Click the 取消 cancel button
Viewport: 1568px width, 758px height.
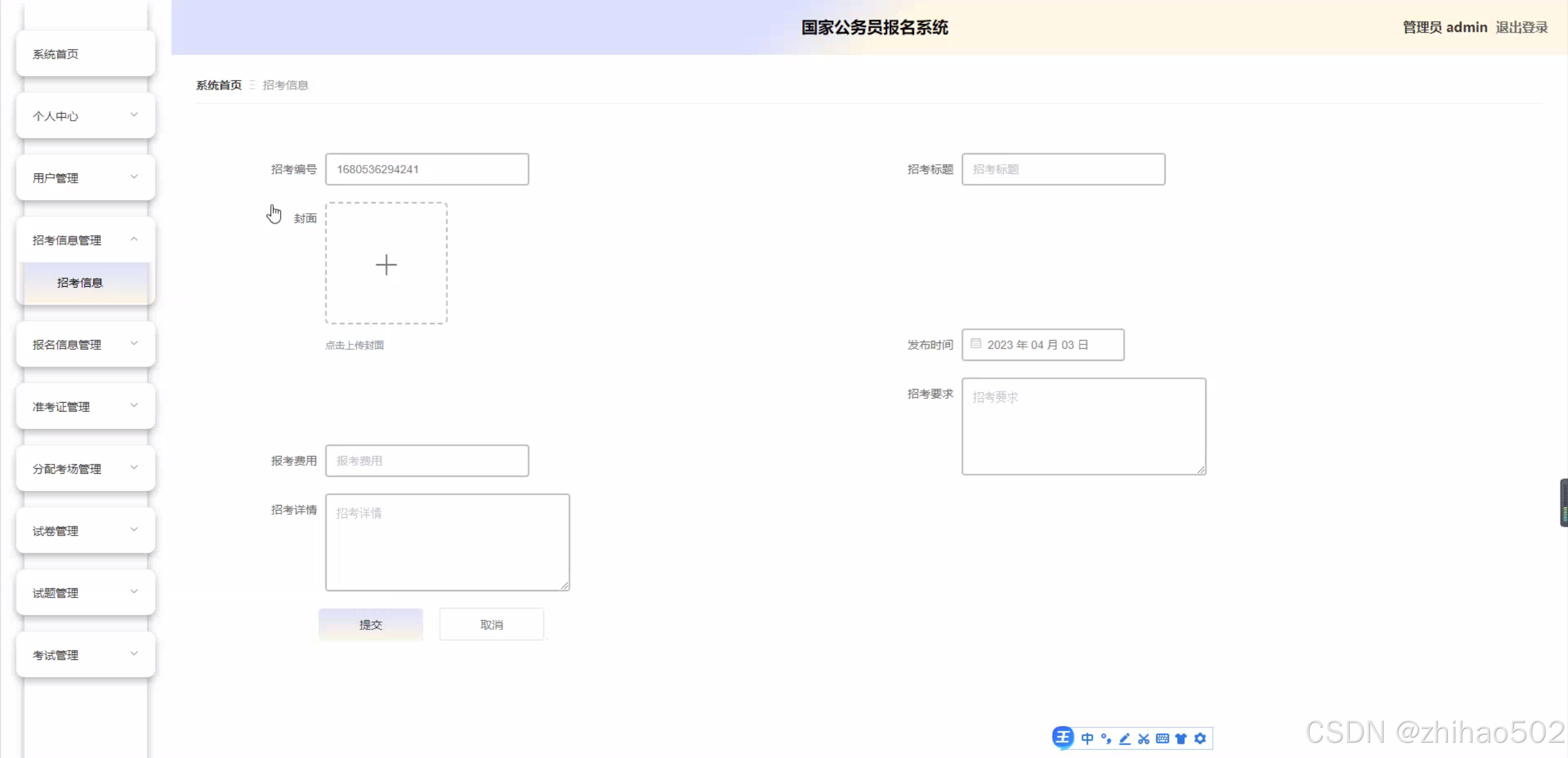[491, 624]
